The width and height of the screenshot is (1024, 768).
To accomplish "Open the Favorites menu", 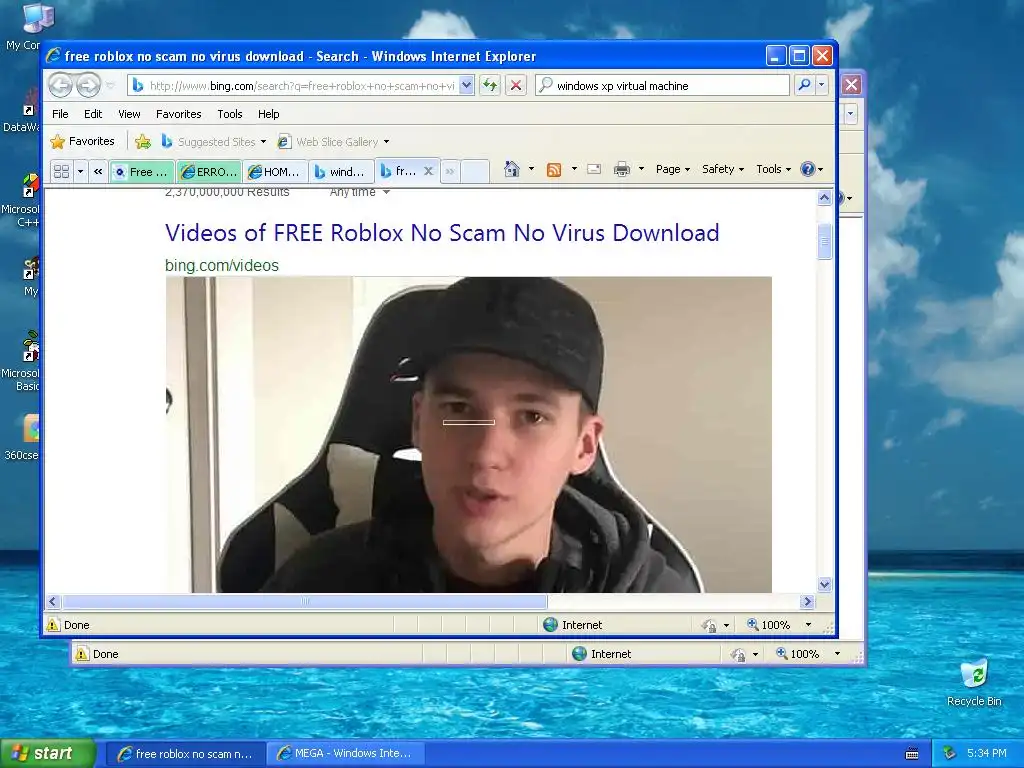I will [178, 114].
